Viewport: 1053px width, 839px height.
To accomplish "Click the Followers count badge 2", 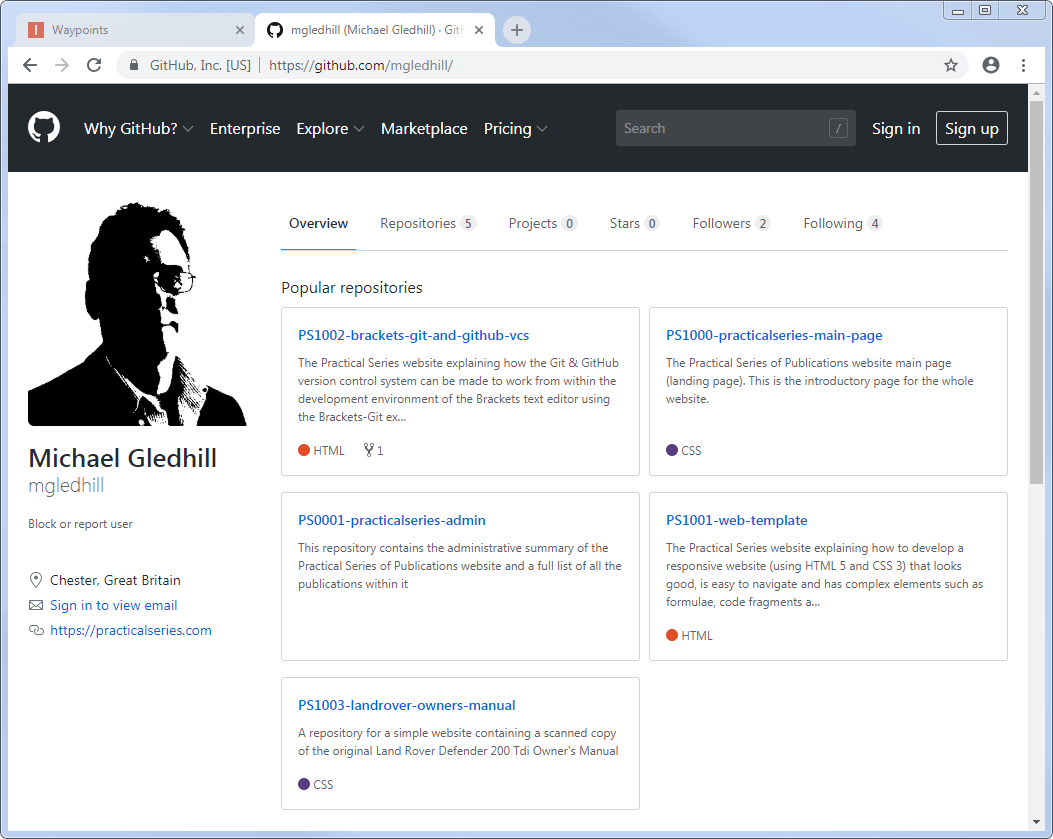I will 762,223.
